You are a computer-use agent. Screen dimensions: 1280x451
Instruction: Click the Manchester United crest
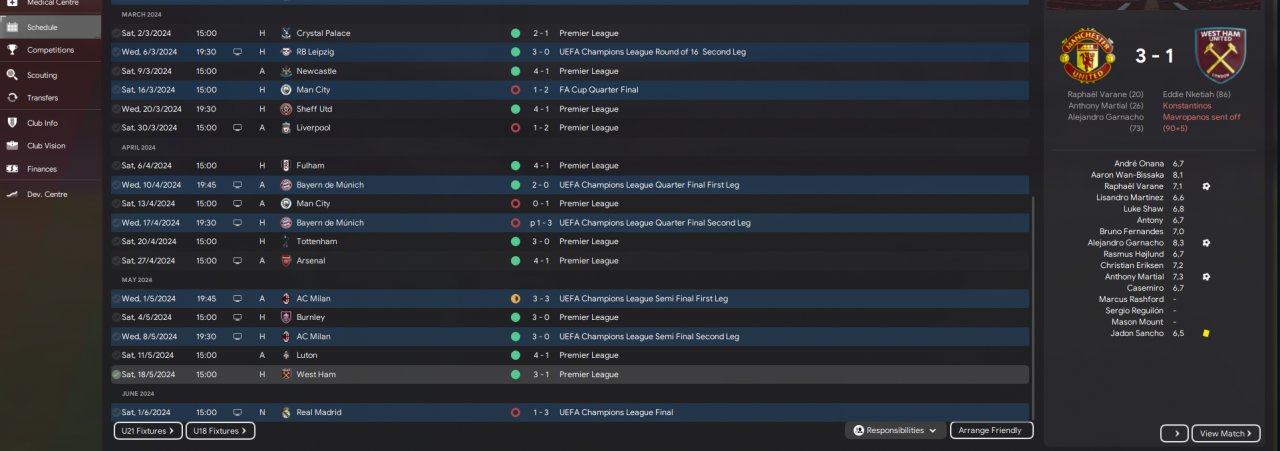[x=1087, y=56]
